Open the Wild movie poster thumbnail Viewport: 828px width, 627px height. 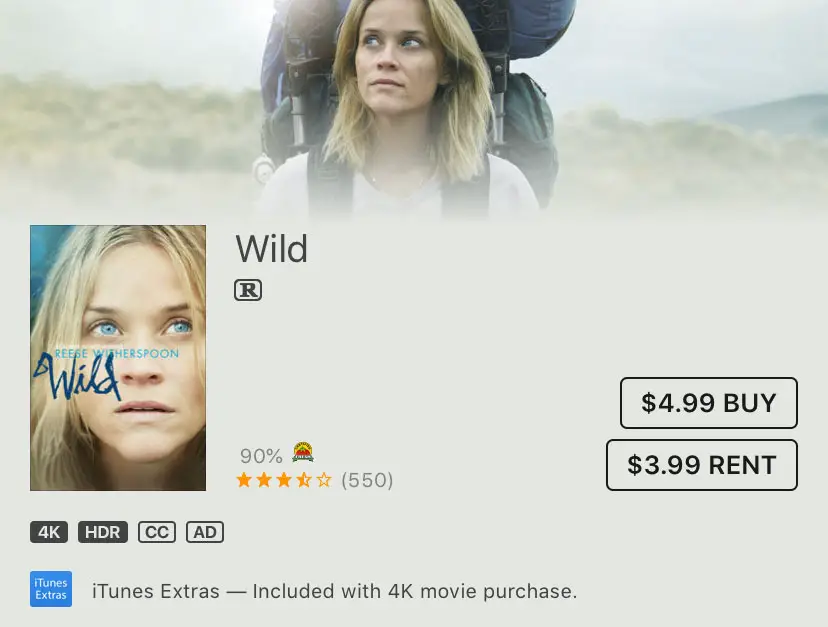(118, 358)
